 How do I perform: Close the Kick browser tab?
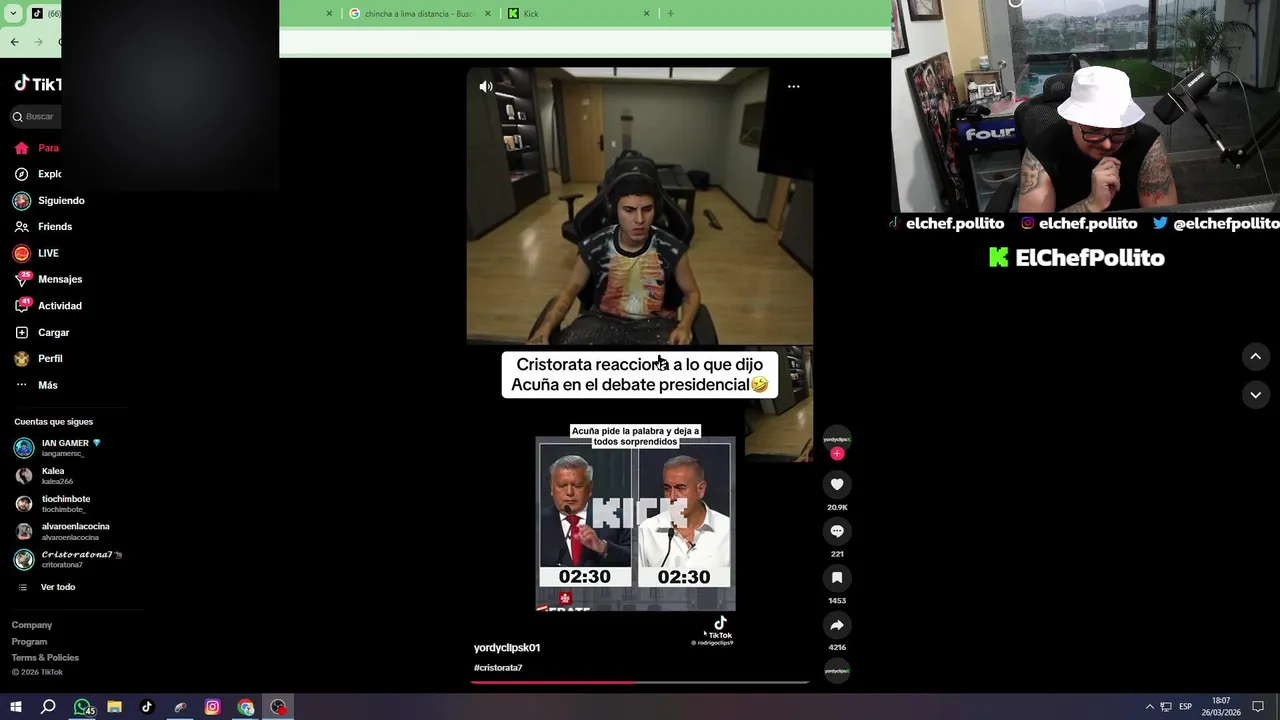[646, 14]
